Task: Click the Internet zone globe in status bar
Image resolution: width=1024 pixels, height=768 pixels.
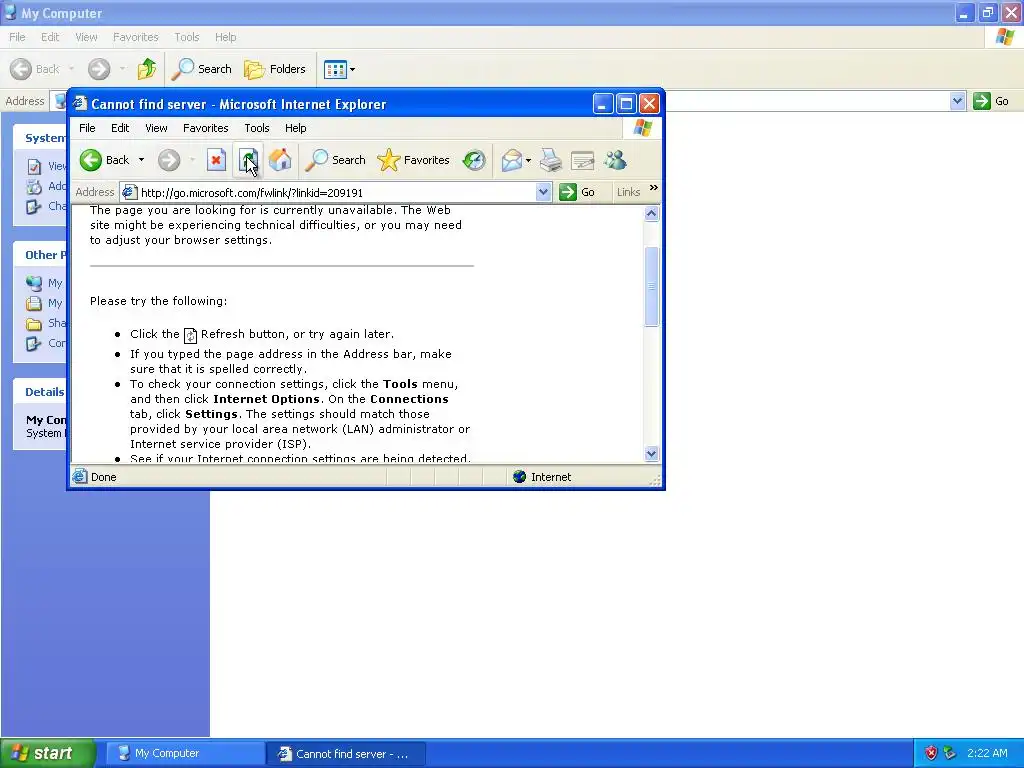Action: point(520,477)
